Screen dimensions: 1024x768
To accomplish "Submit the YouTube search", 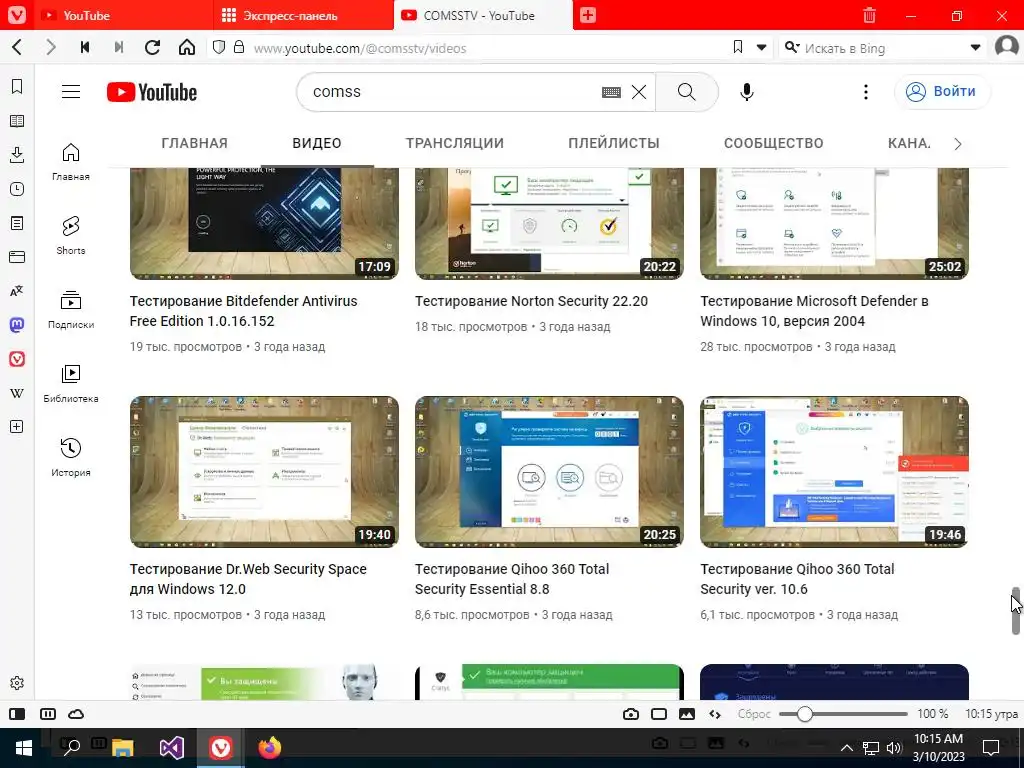I will pyautogui.click(x=687, y=91).
